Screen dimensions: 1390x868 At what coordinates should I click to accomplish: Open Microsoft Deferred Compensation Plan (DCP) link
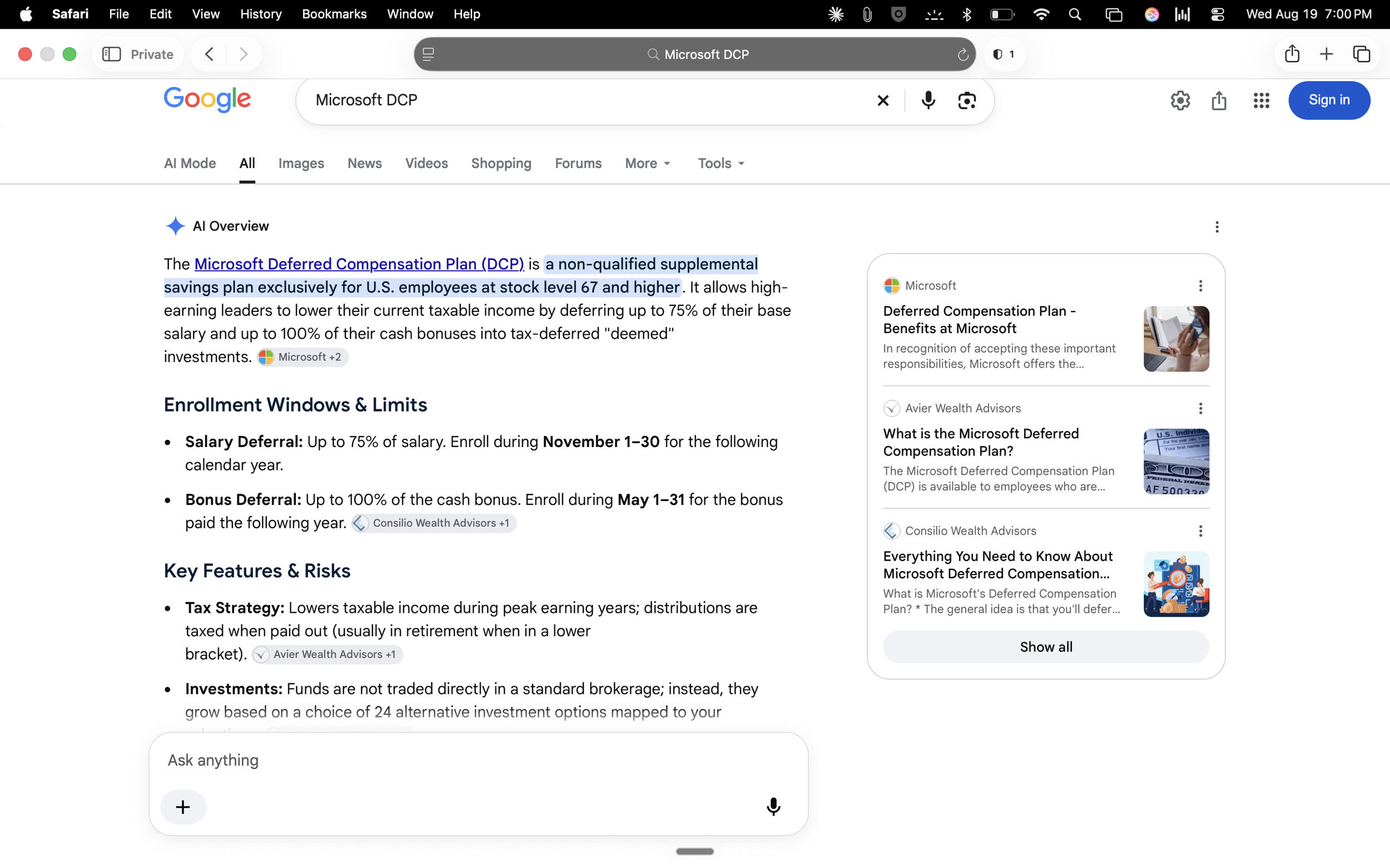point(359,264)
